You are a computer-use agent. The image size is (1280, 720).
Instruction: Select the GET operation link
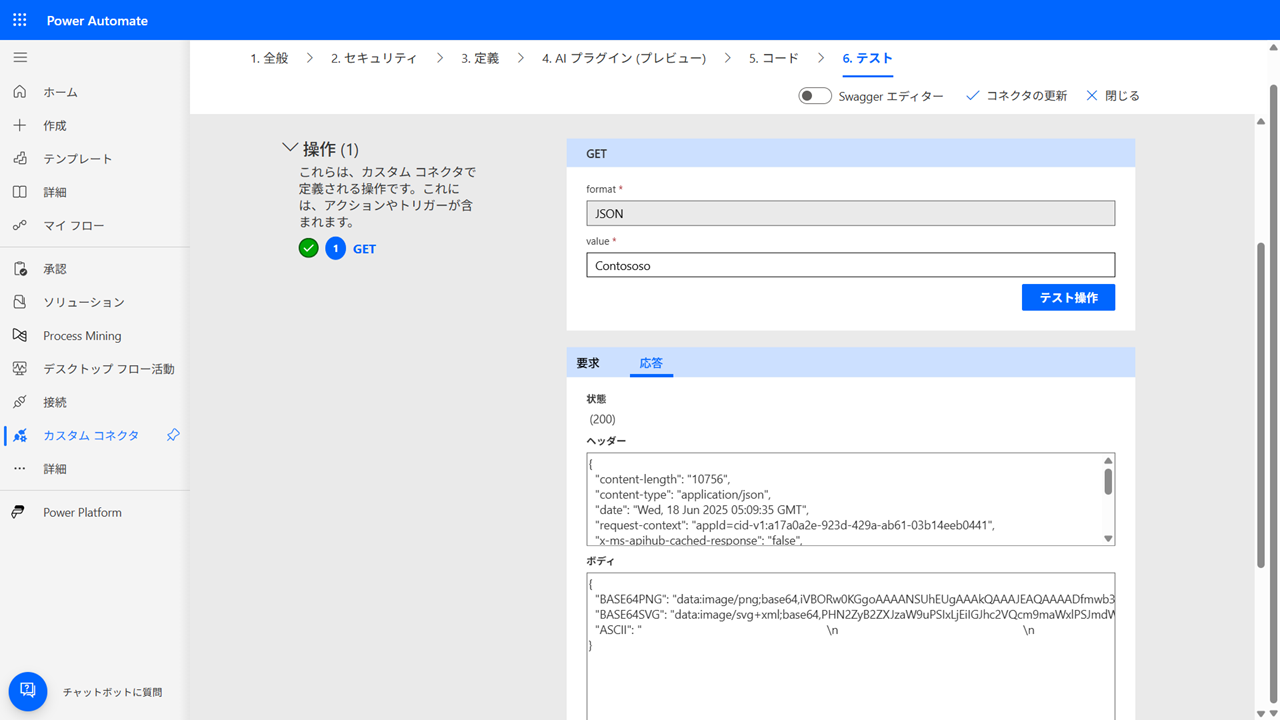[364, 249]
